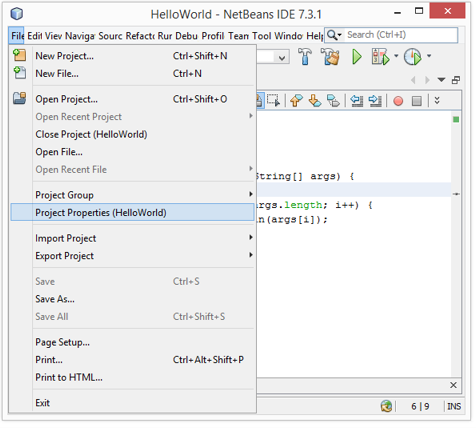
Task: Click the Clean and Build Project icon
Action: click(330, 56)
